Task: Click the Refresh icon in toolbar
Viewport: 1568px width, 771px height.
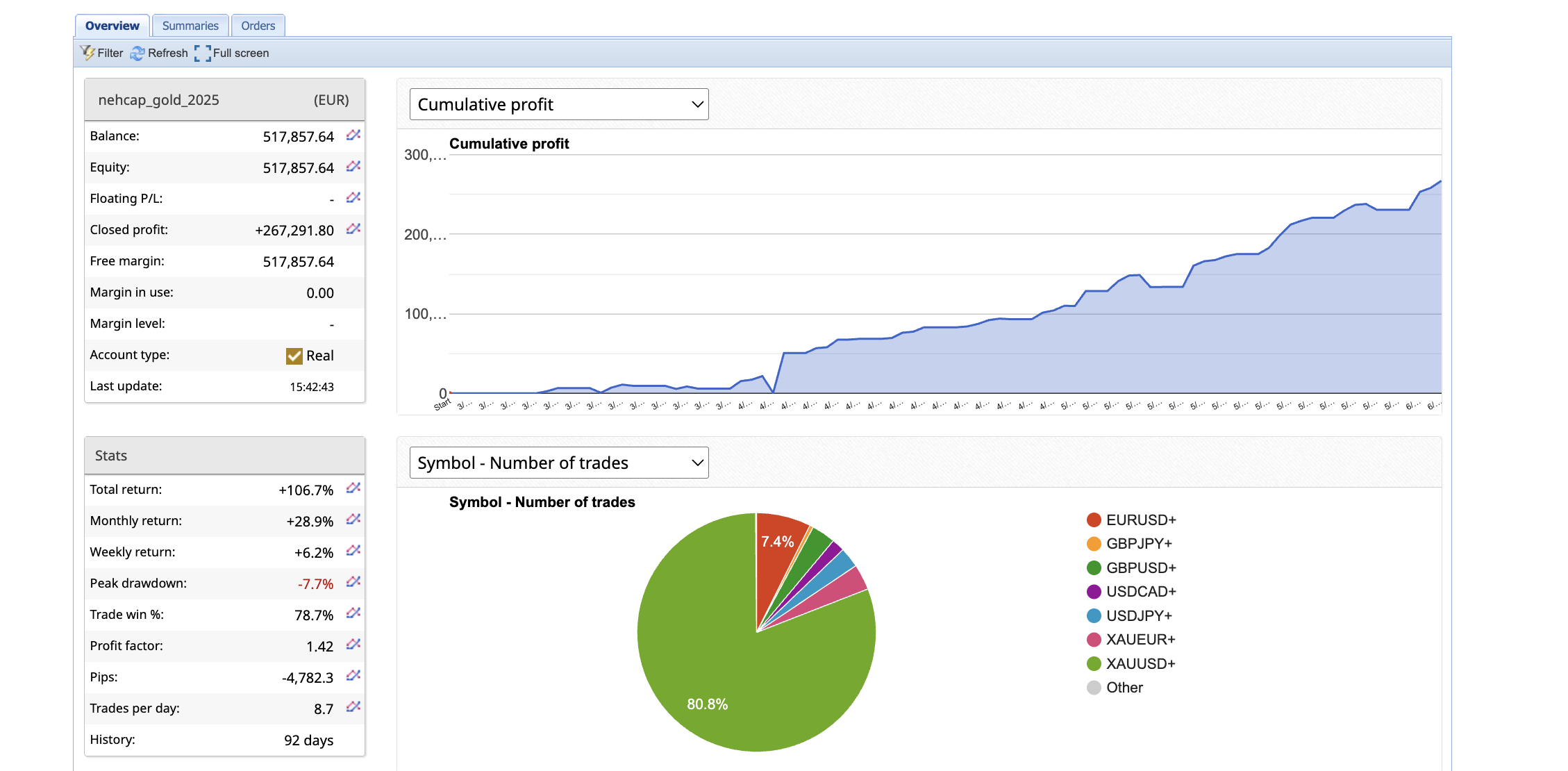Action: pyautogui.click(x=137, y=53)
